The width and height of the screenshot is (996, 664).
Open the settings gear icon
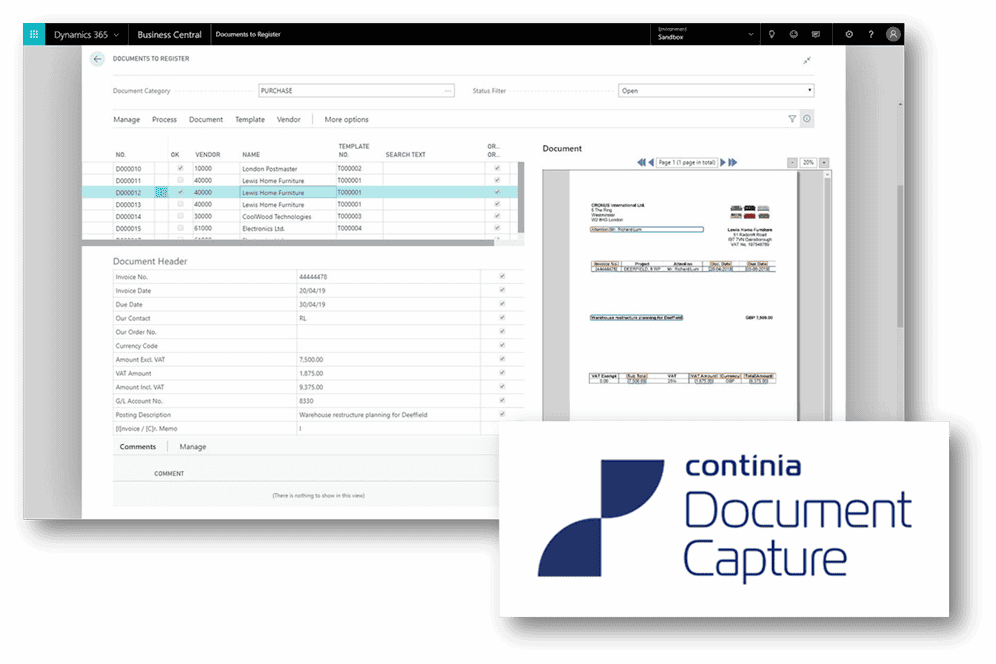849,34
